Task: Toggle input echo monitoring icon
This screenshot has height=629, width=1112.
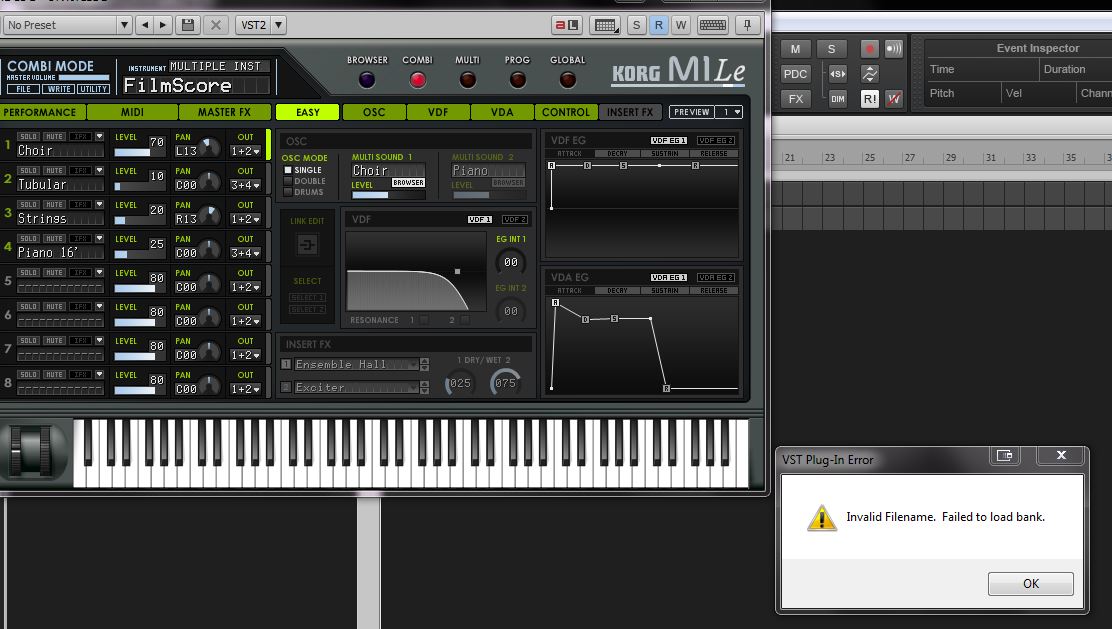Action: [x=894, y=49]
